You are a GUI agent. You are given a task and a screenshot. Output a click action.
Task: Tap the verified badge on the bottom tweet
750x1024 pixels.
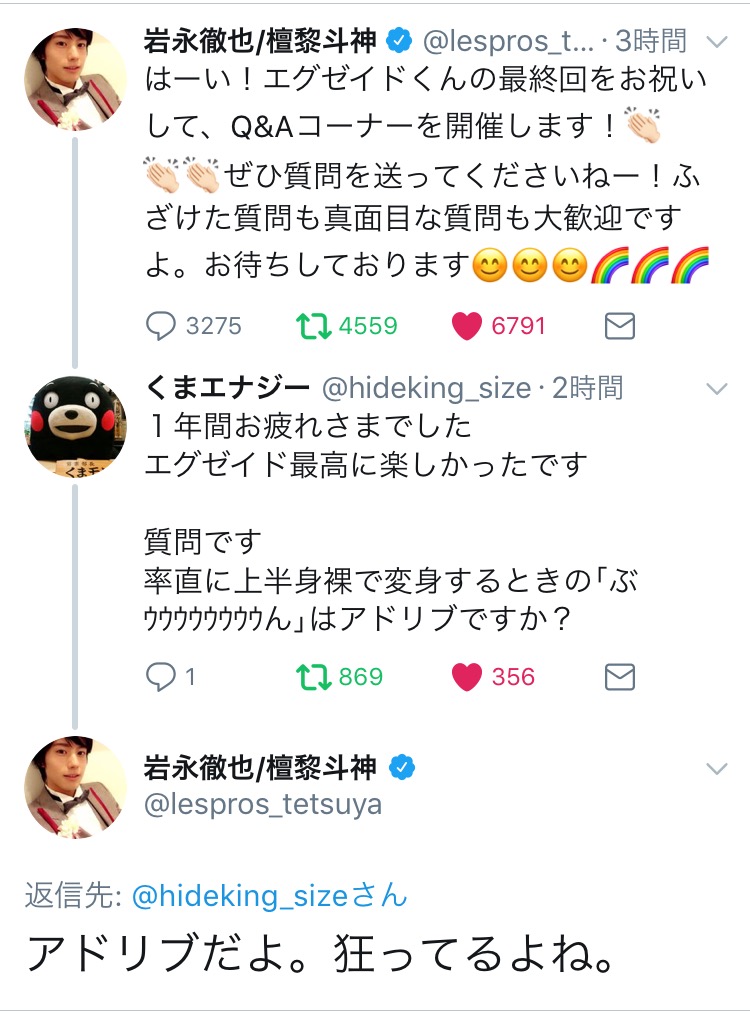click(402, 768)
